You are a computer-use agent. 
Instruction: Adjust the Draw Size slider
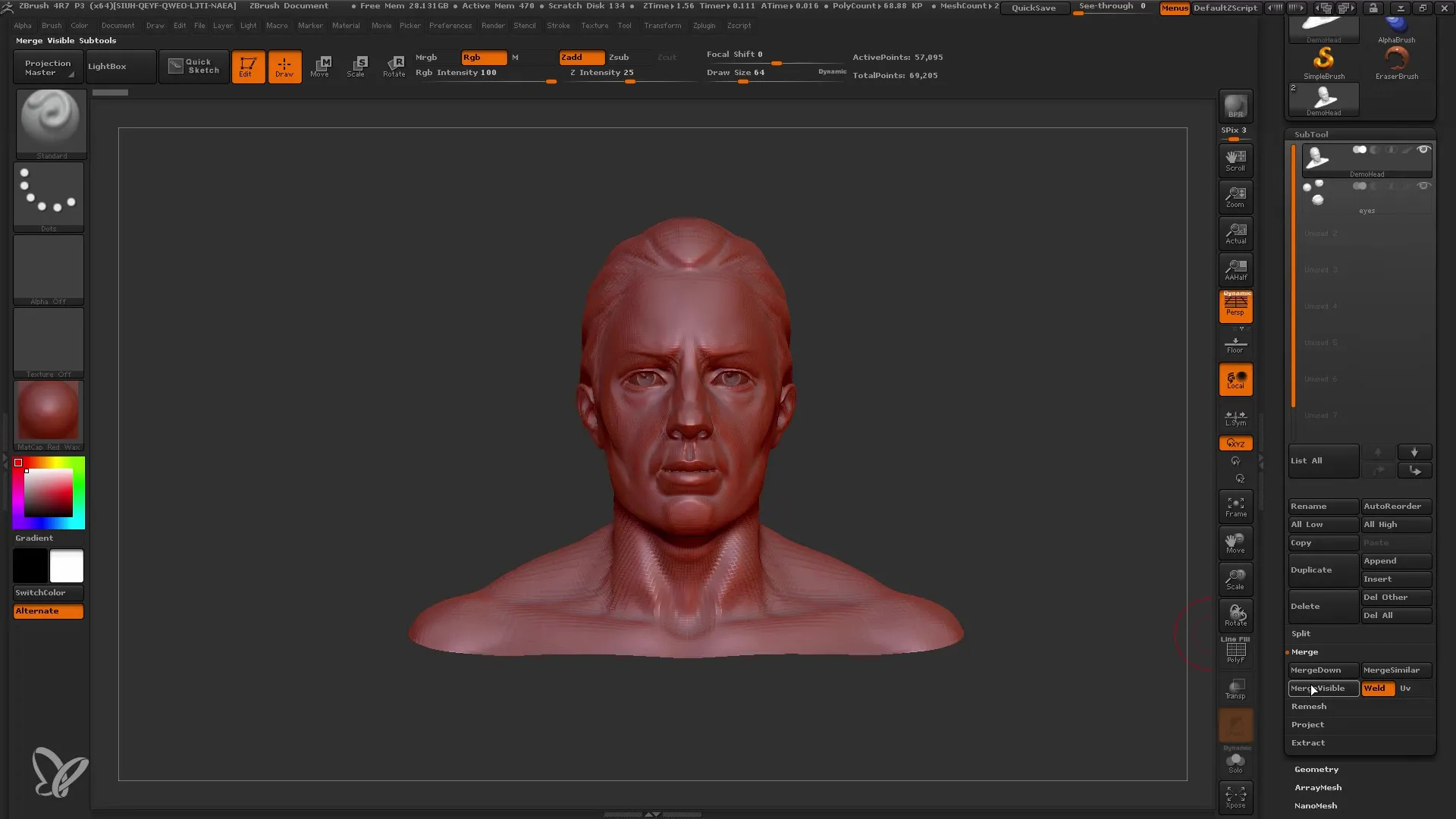pos(777,75)
